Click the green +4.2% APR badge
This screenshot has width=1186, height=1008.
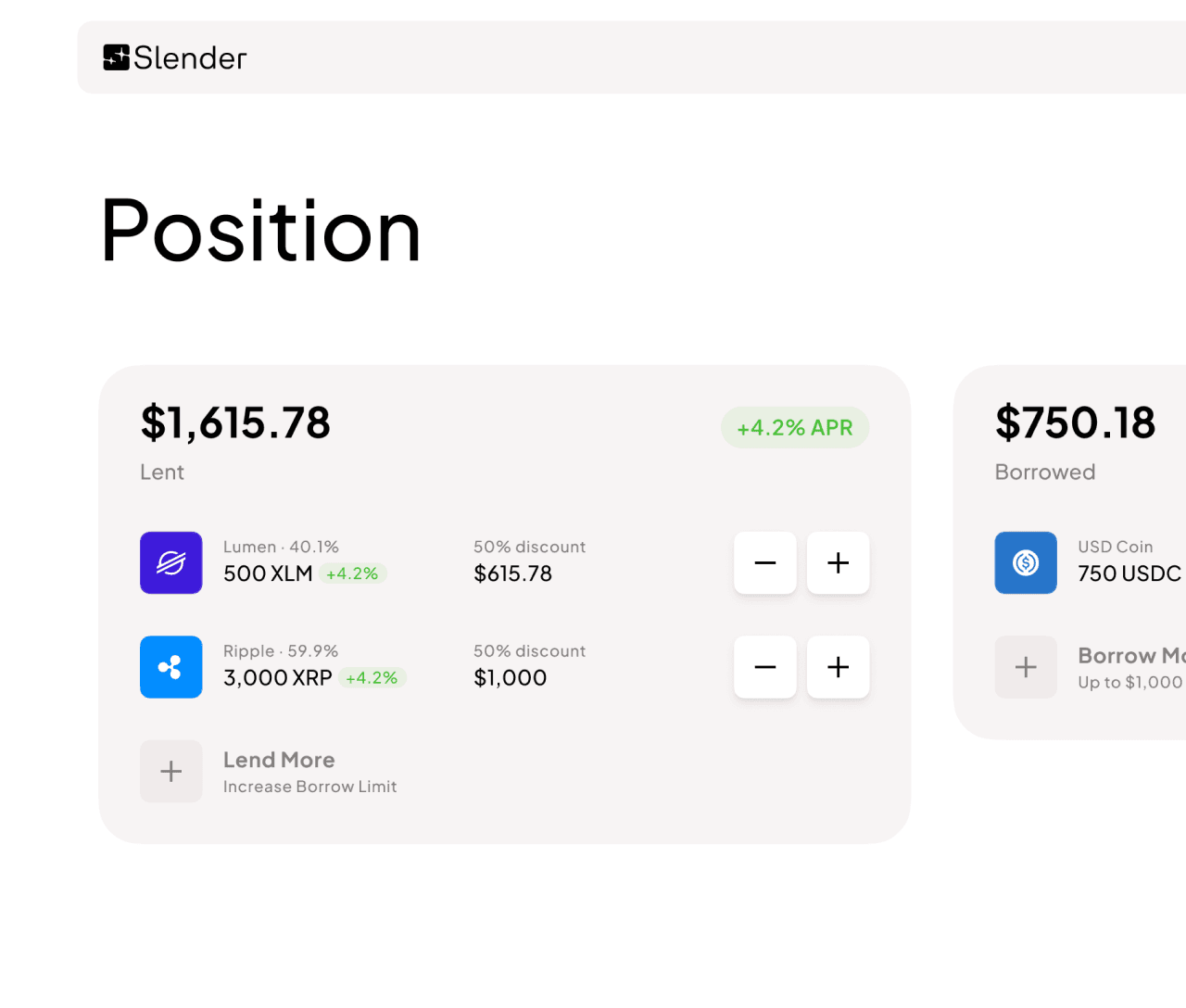pos(794,427)
